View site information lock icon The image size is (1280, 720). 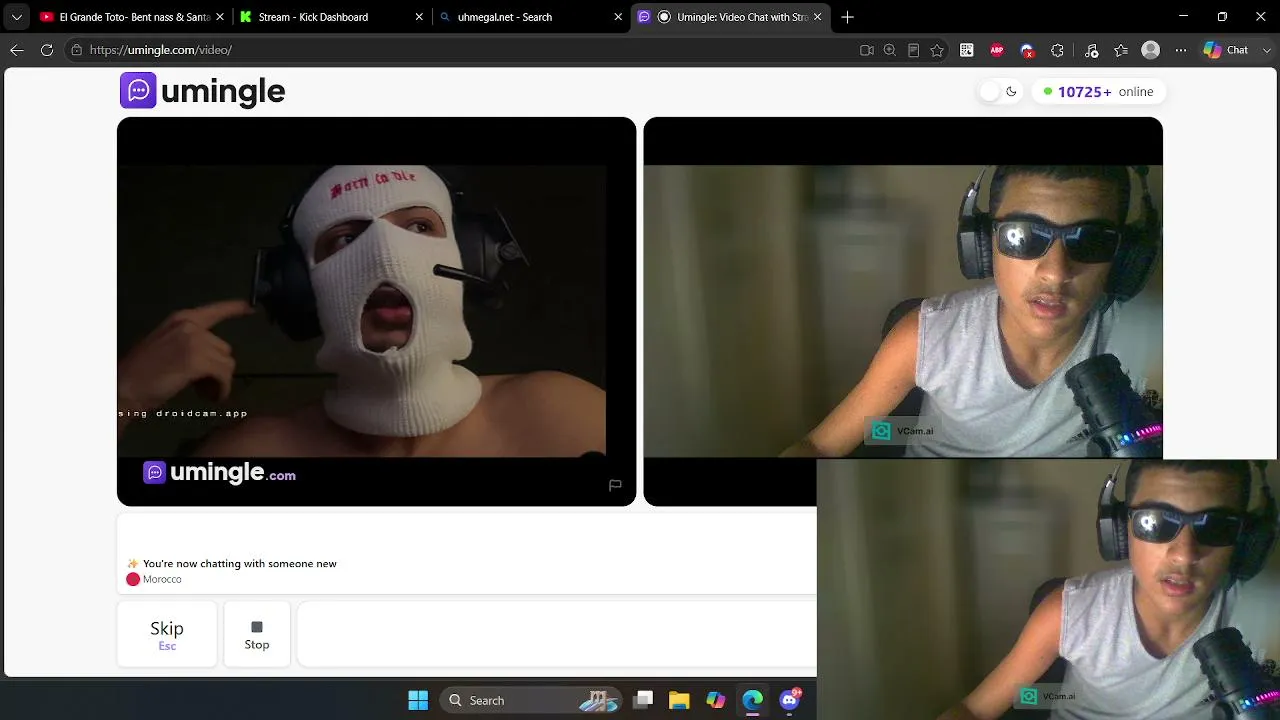(76, 50)
